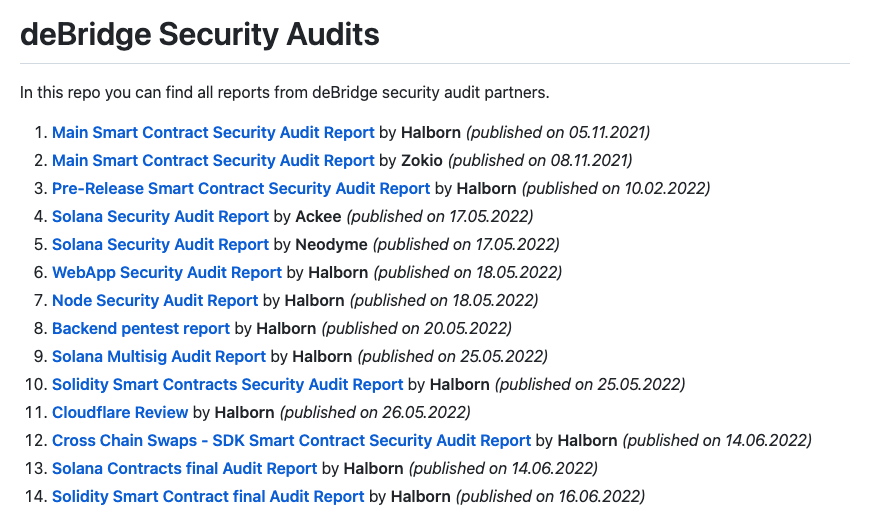Click the deBridge Security Audits heading

[x=200, y=34]
